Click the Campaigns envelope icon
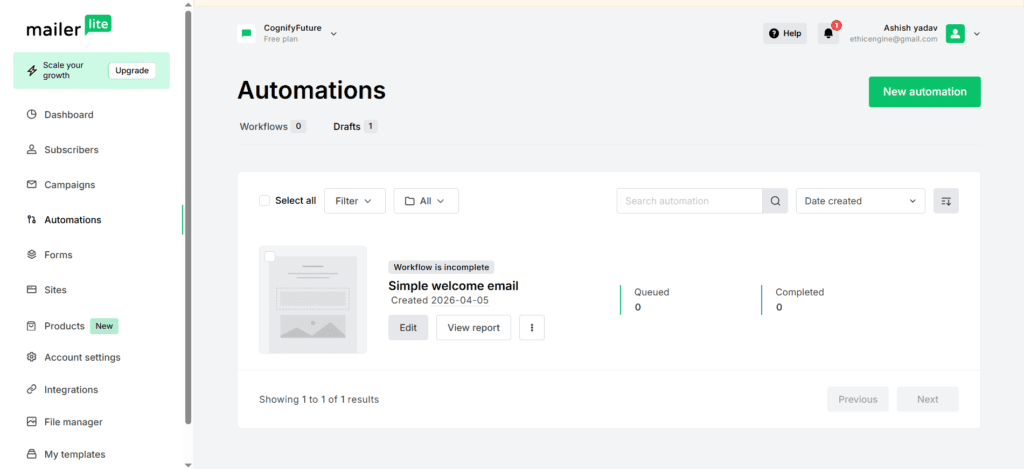The width and height of the screenshot is (1024, 469). click(31, 185)
